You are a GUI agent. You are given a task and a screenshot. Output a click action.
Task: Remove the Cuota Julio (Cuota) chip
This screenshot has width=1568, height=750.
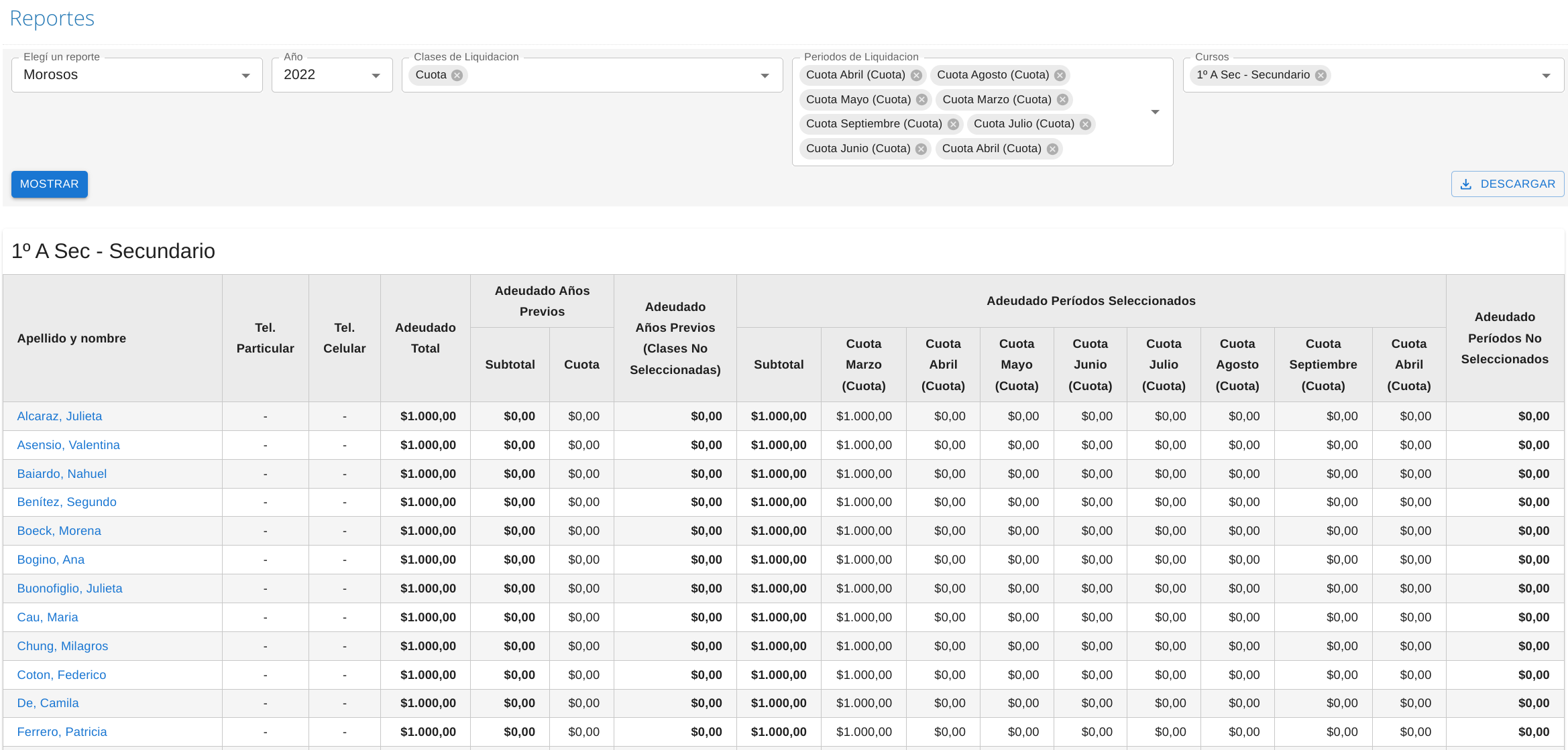[x=1085, y=124]
